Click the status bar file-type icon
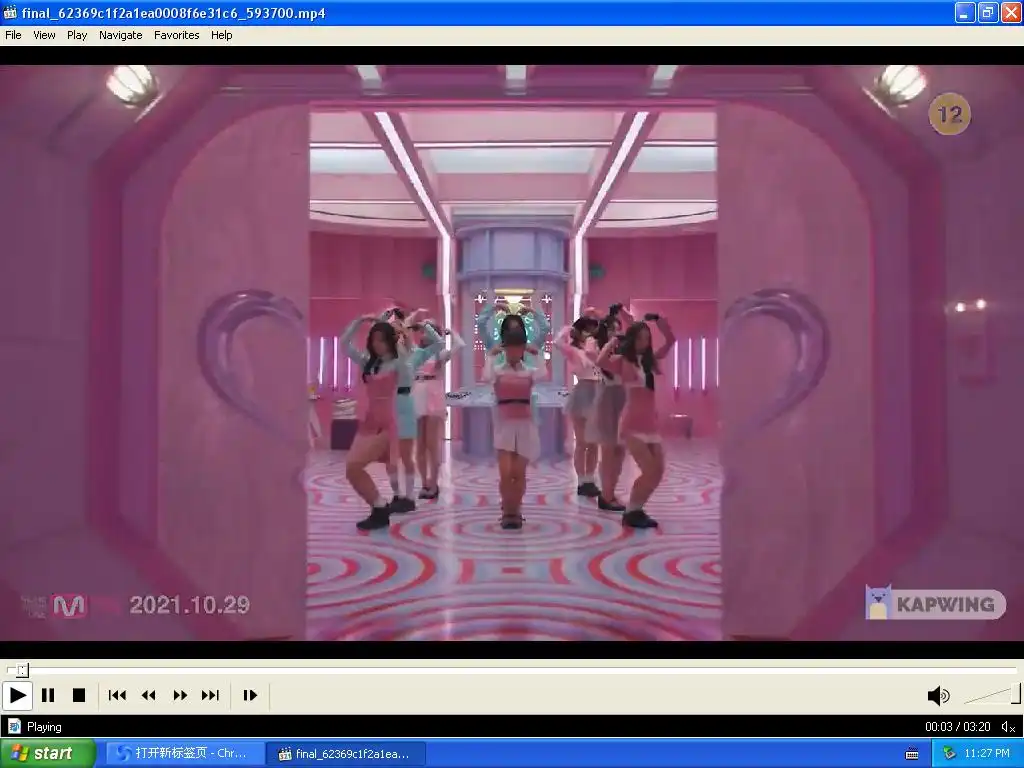The width and height of the screenshot is (1024, 768). [14, 727]
